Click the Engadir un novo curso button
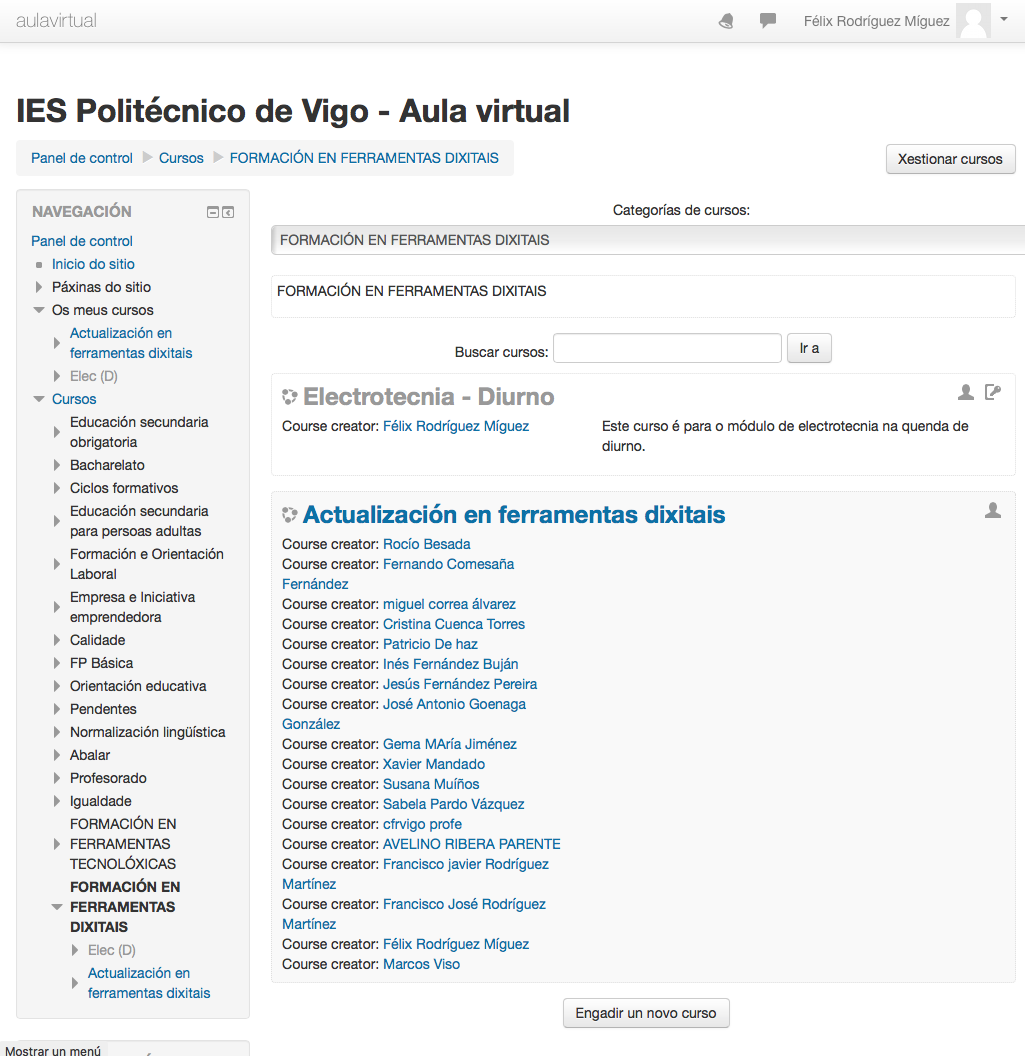Screen dimensions: 1025x1056 (x=646, y=1013)
